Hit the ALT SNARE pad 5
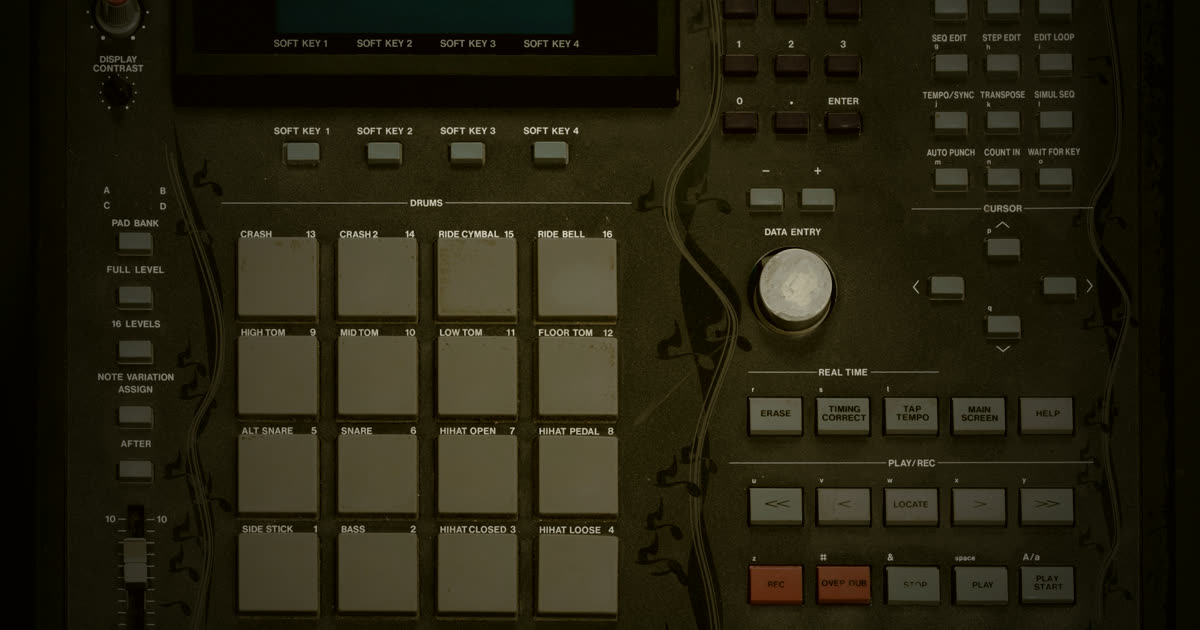 tap(278, 476)
